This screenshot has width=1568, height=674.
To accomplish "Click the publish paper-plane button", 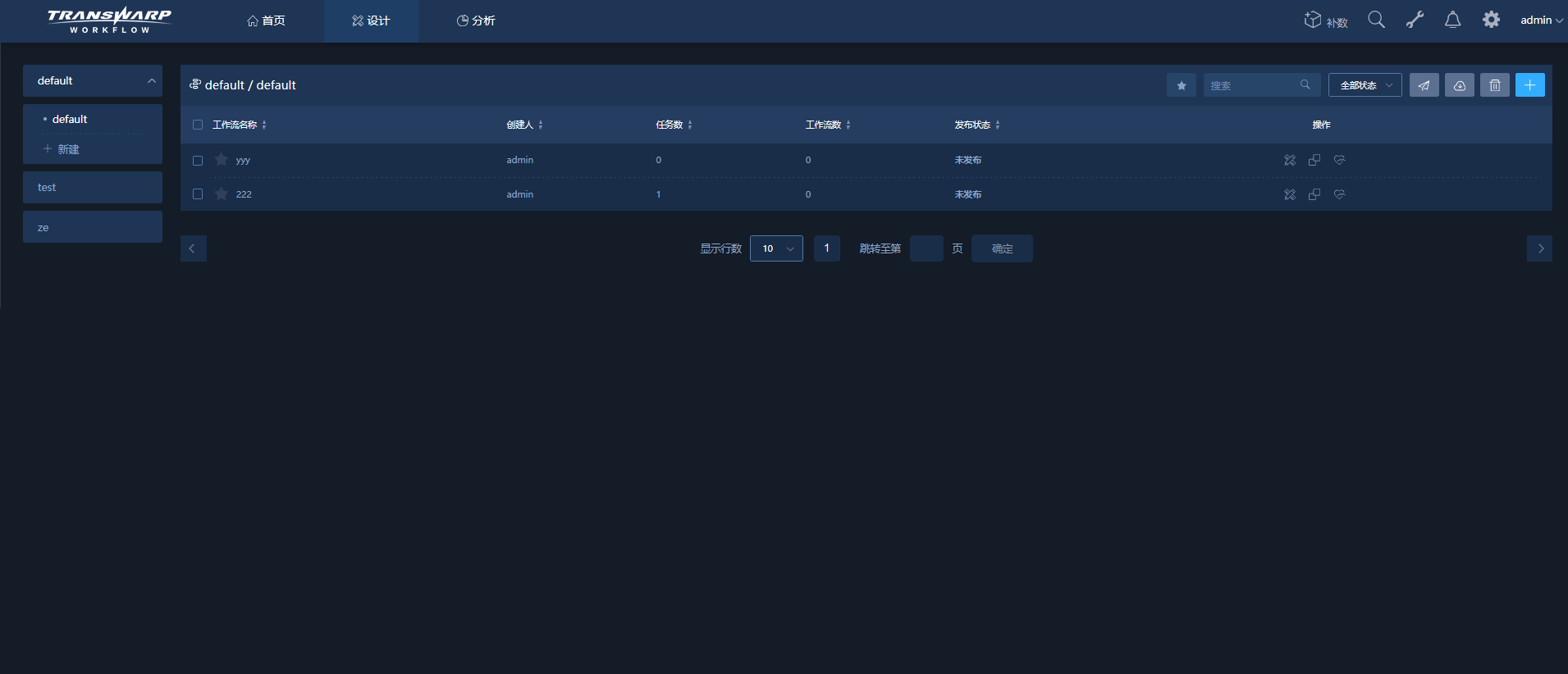I will pos(1424,85).
